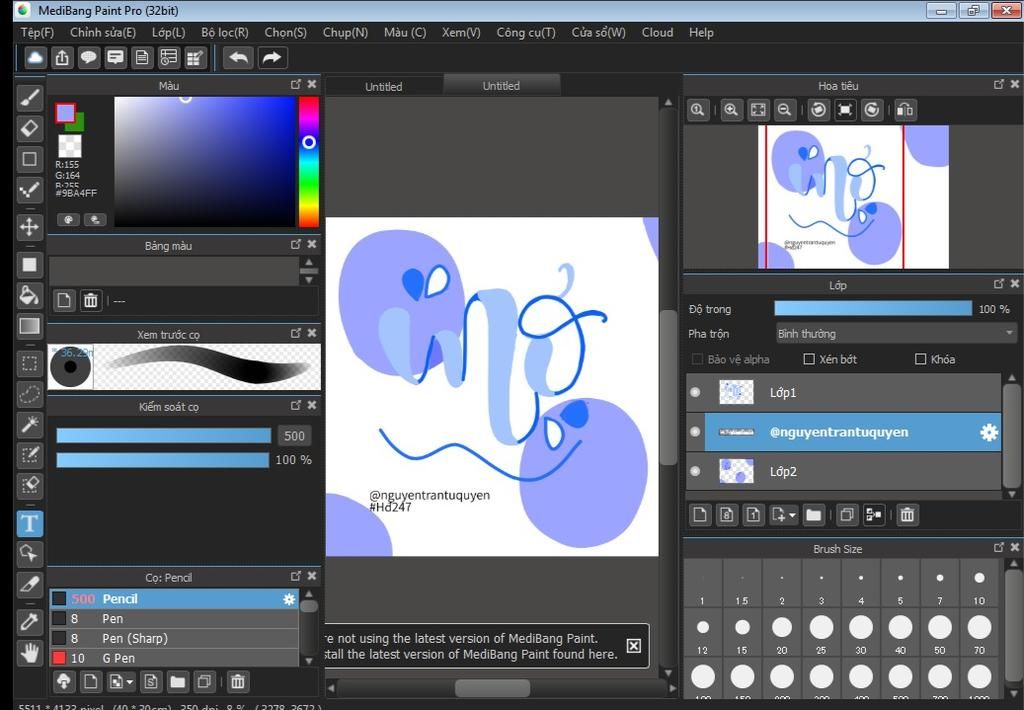Viewport: 1024px width, 710px height.
Task: Open the Công cụ(T) menu
Action: pos(526,33)
